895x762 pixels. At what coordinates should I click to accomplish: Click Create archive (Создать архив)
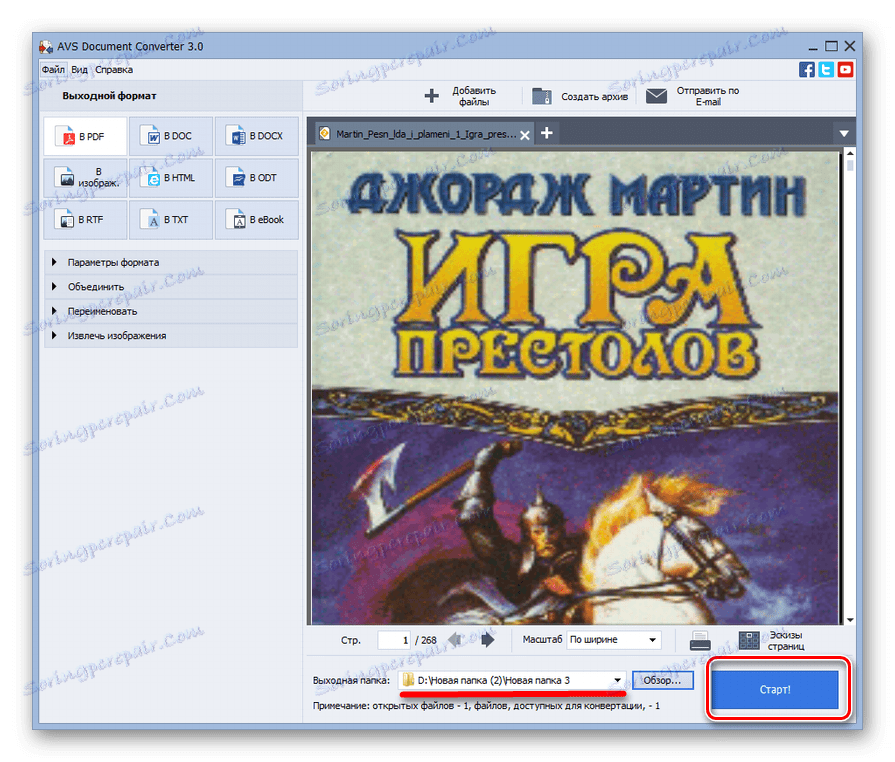tap(580, 96)
